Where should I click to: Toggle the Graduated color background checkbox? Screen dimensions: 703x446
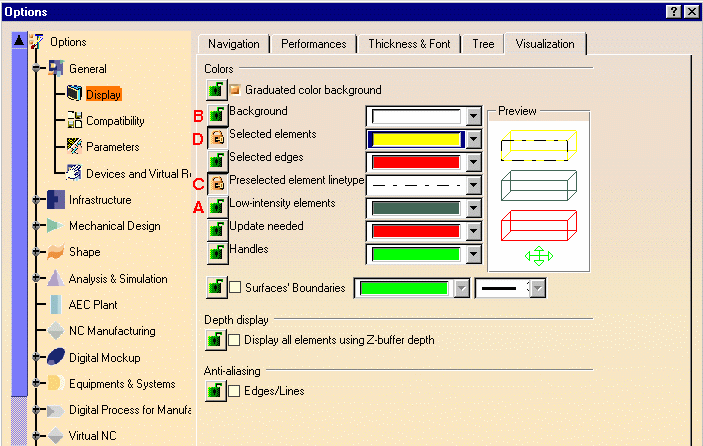coord(235,90)
